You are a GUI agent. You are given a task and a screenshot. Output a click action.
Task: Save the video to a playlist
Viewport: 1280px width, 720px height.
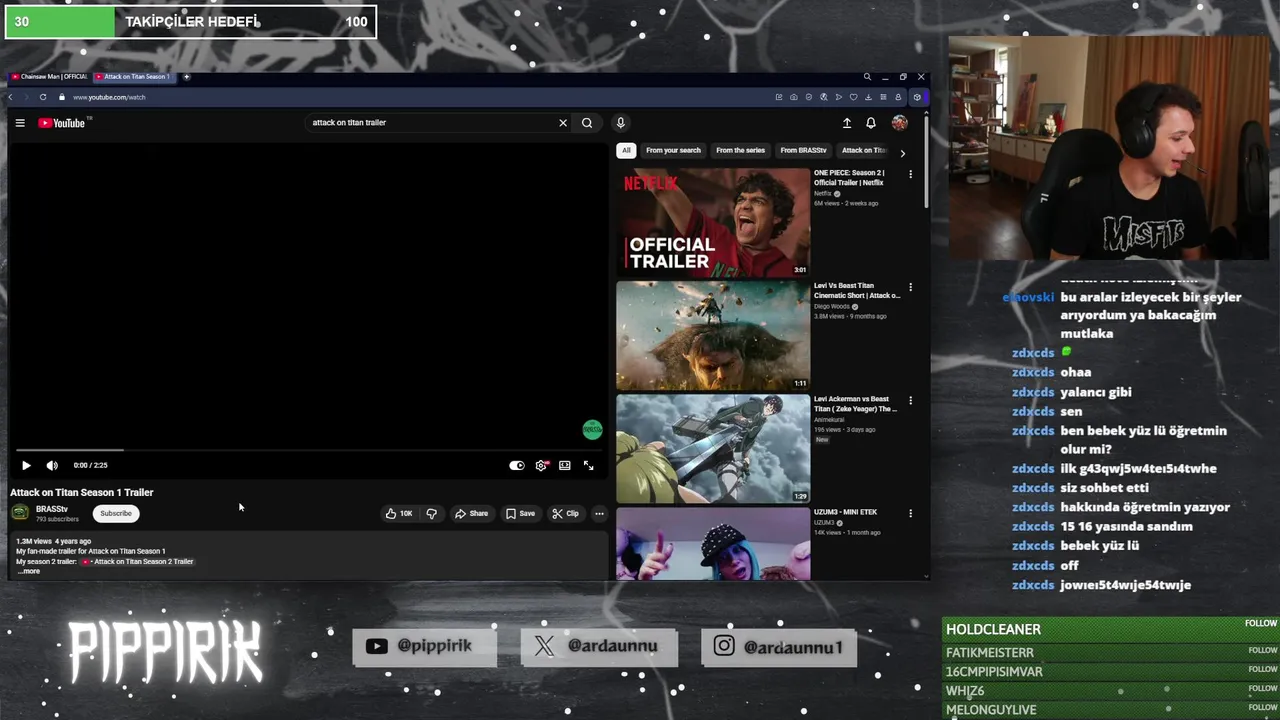point(520,514)
